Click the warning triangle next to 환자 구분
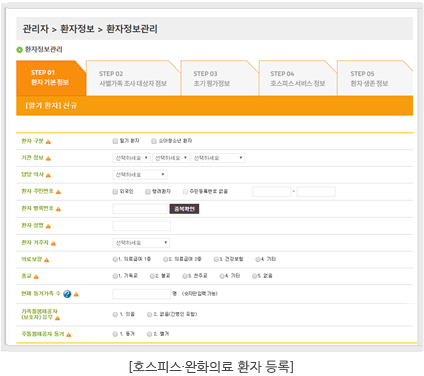Screen dimensions: 424x376 pyautogui.click(x=48, y=142)
